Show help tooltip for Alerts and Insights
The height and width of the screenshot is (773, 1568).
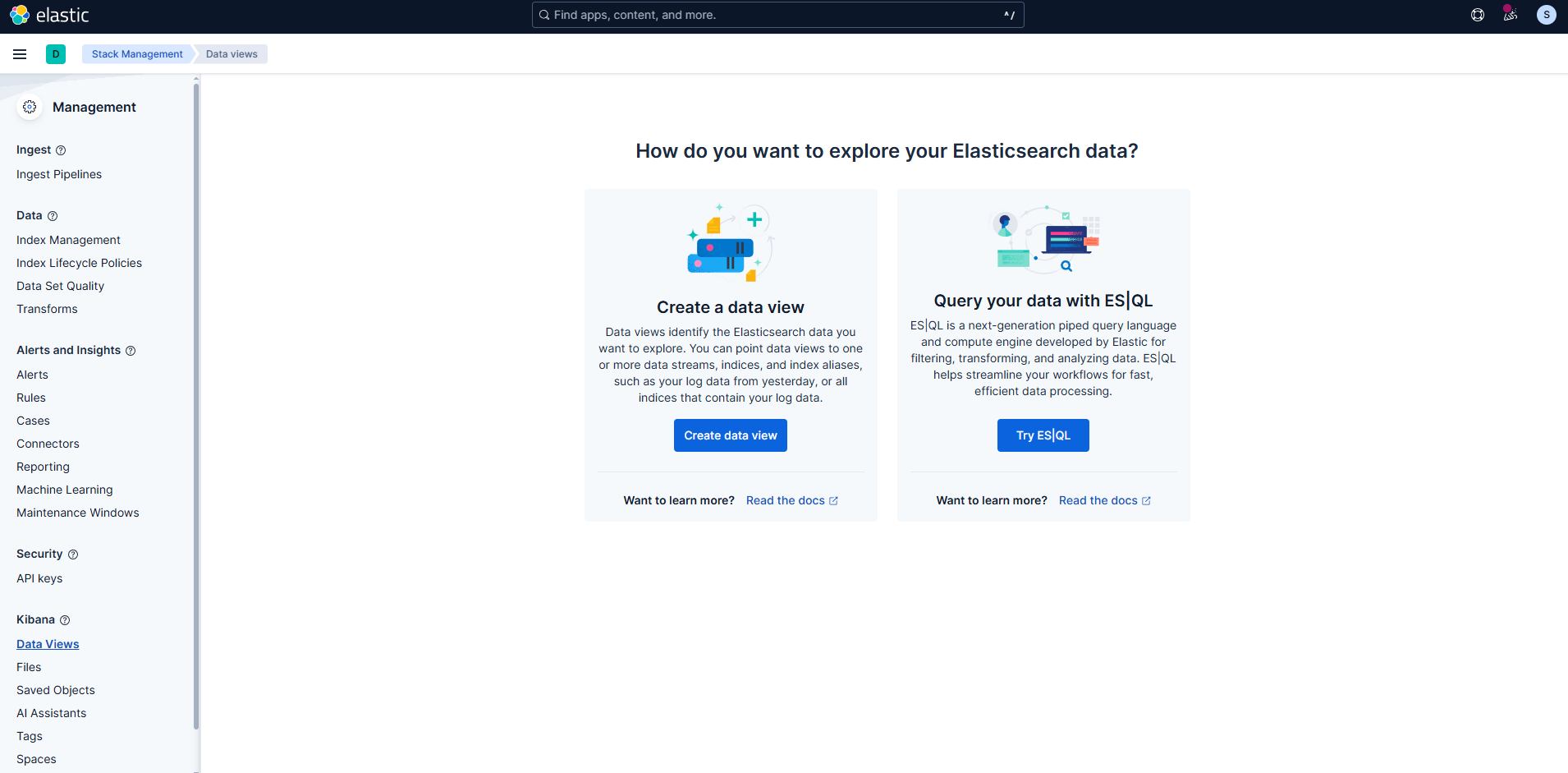coord(131,351)
